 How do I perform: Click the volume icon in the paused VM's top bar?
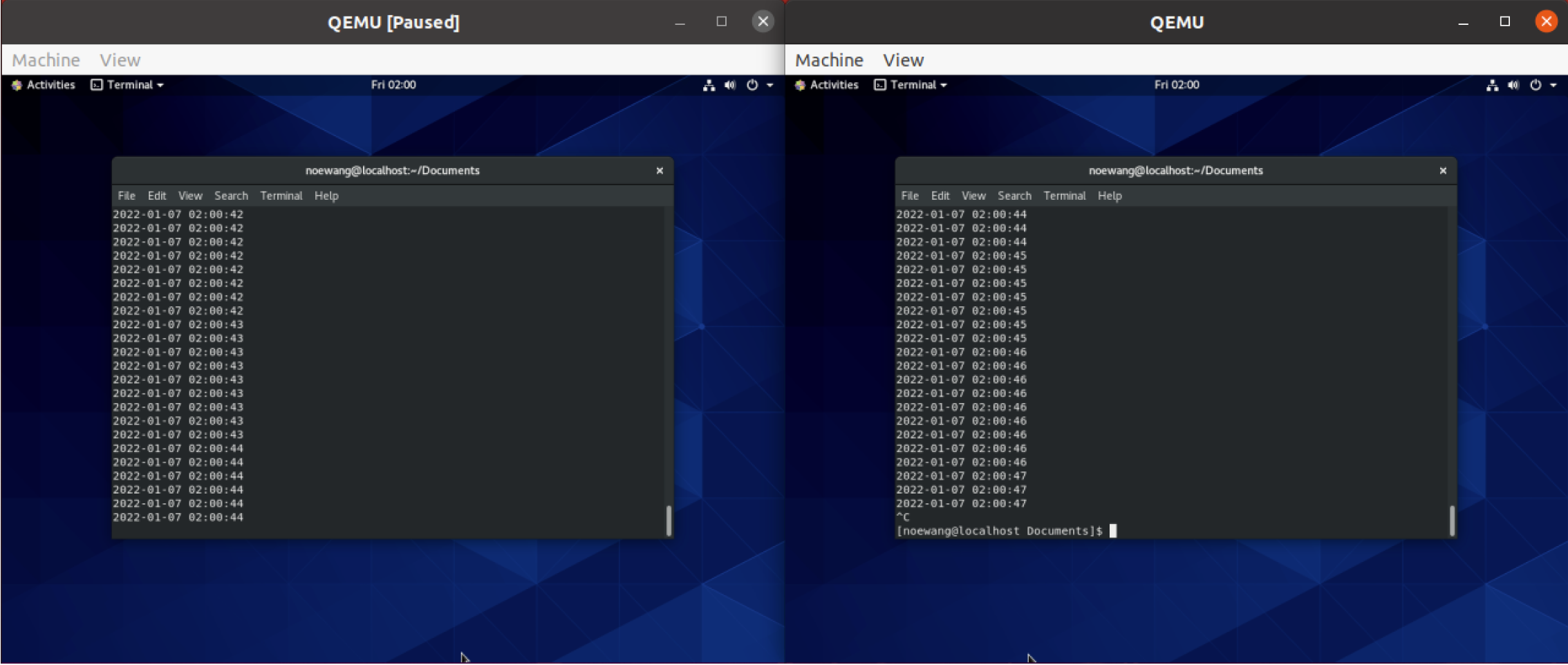(730, 85)
